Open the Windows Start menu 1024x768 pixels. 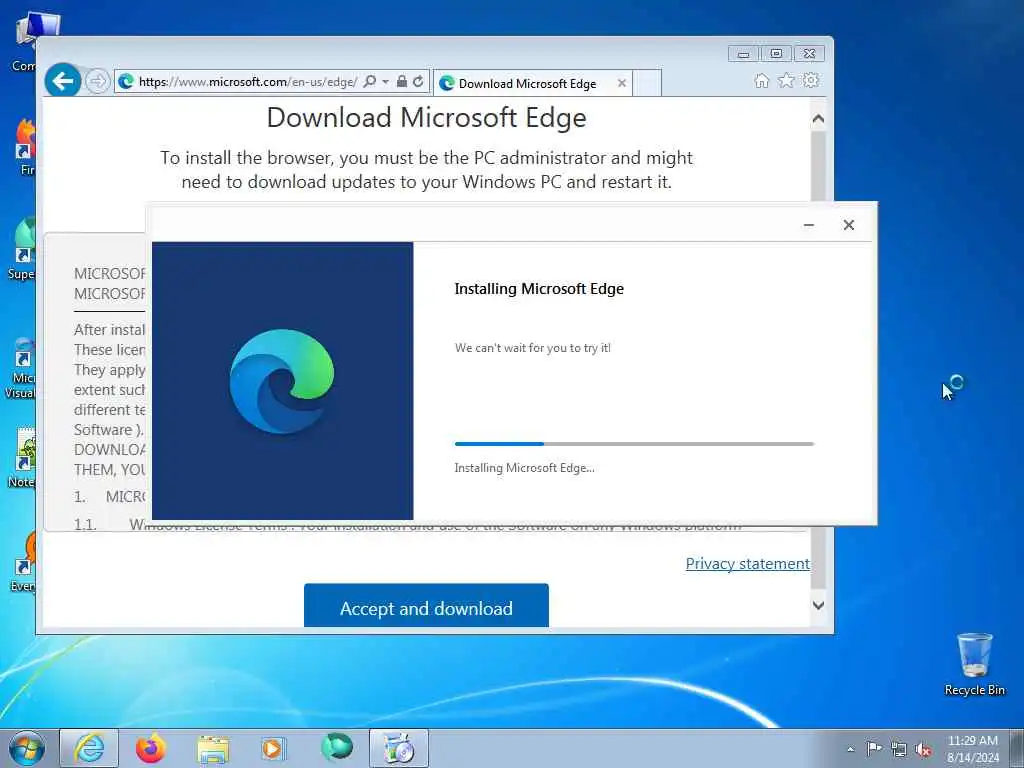pos(27,748)
